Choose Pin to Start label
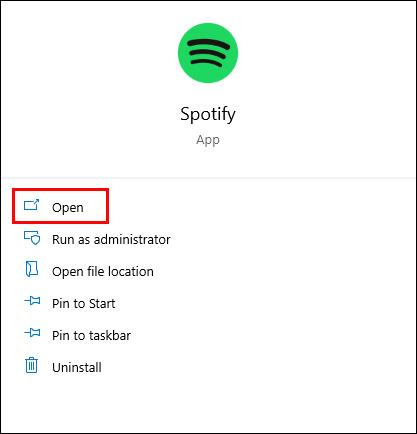The image size is (417, 434). tap(84, 303)
